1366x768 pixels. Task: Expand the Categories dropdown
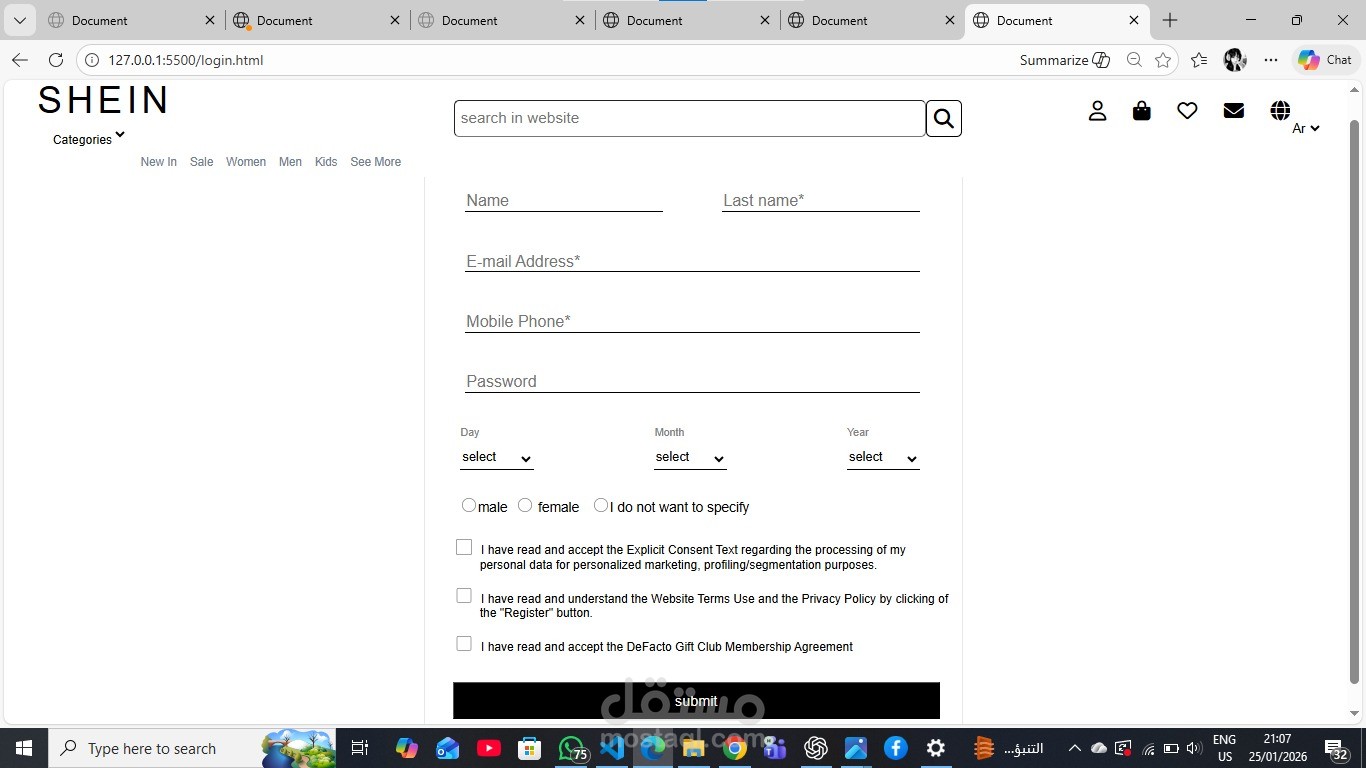(x=89, y=139)
